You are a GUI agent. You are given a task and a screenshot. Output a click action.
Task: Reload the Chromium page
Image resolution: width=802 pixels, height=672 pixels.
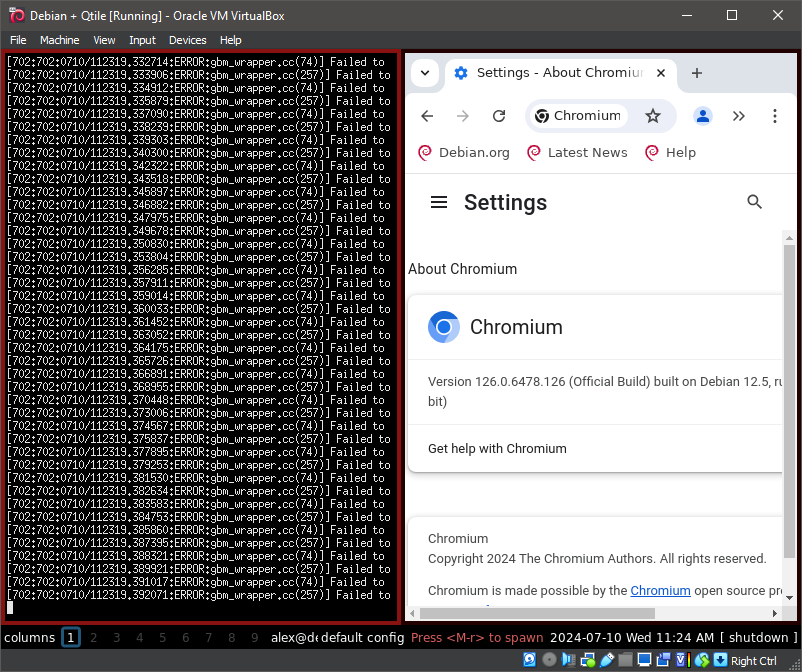point(499,116)
